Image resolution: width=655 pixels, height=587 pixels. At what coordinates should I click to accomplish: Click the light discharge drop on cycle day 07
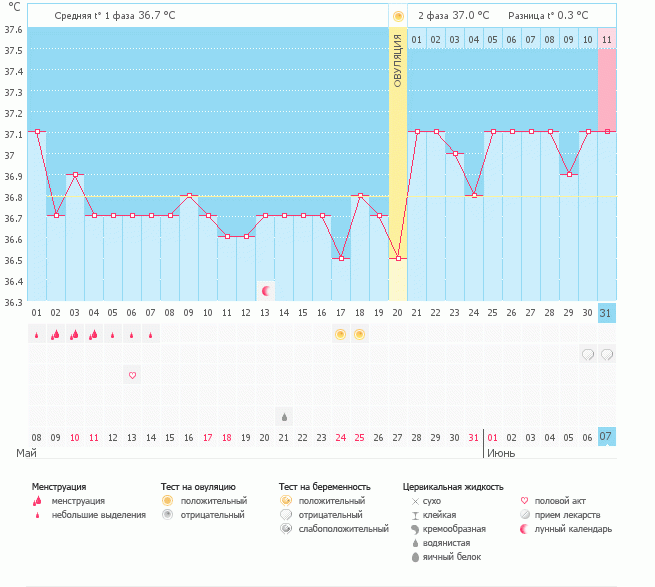coord(151,335)
